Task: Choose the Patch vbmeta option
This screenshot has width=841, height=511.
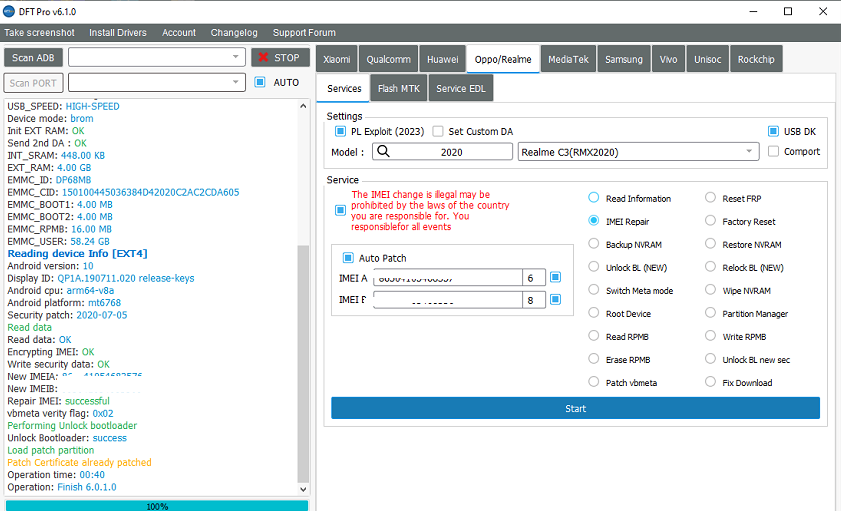Action: tap(593, 382)
